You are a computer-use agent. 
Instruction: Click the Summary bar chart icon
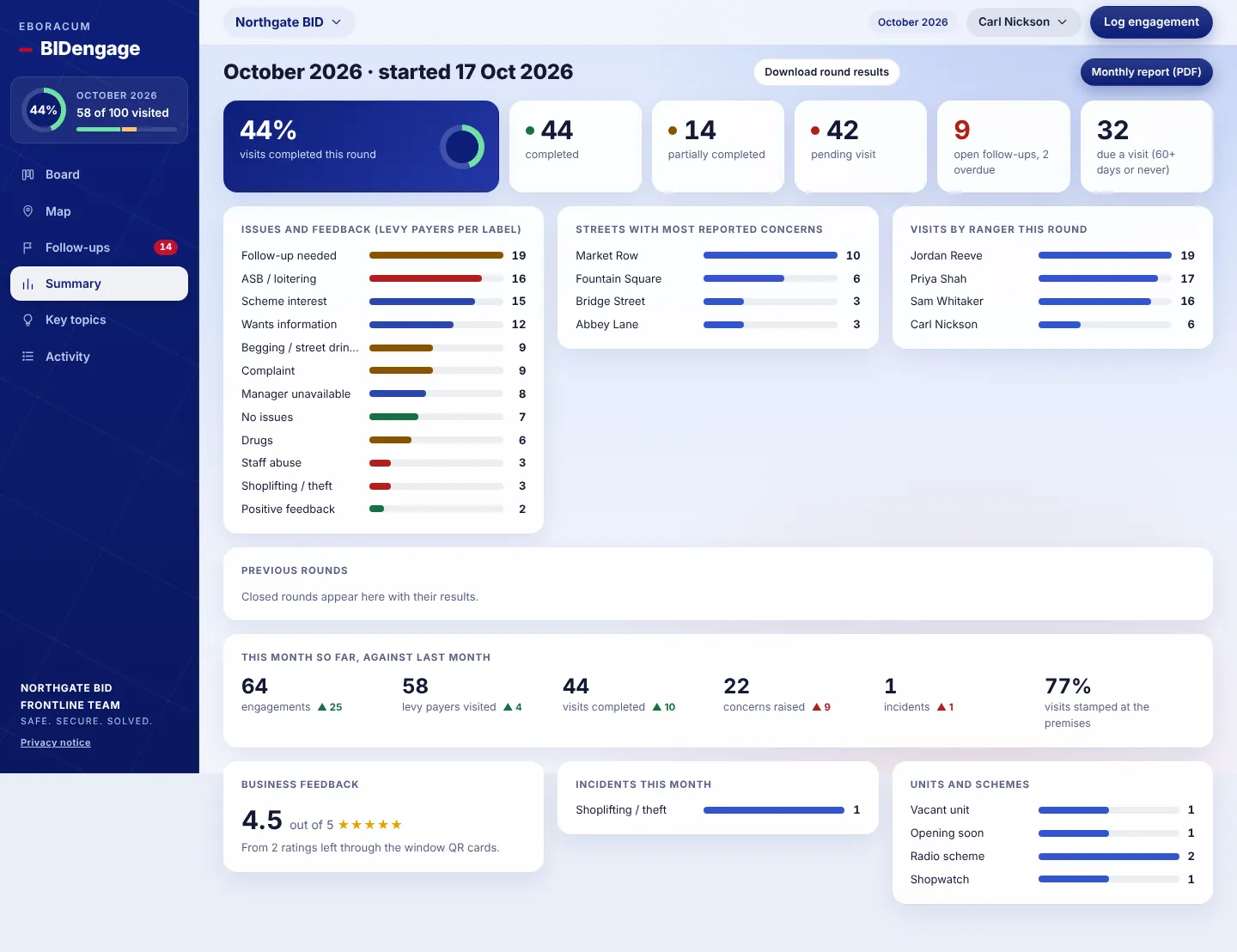pos(27,284)
